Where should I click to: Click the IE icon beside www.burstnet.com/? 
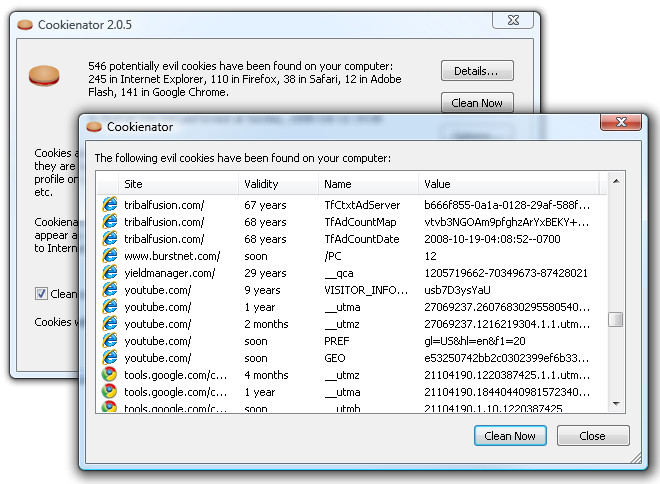[x=110, y=255]
